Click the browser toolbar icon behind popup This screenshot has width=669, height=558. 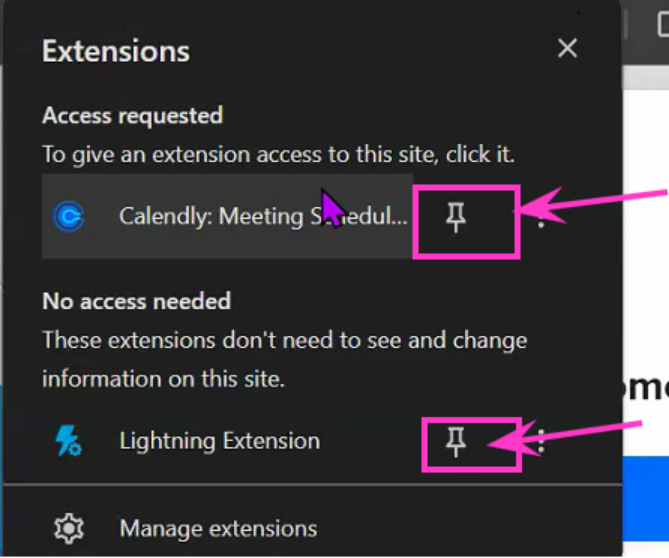[x=662, y=25]
